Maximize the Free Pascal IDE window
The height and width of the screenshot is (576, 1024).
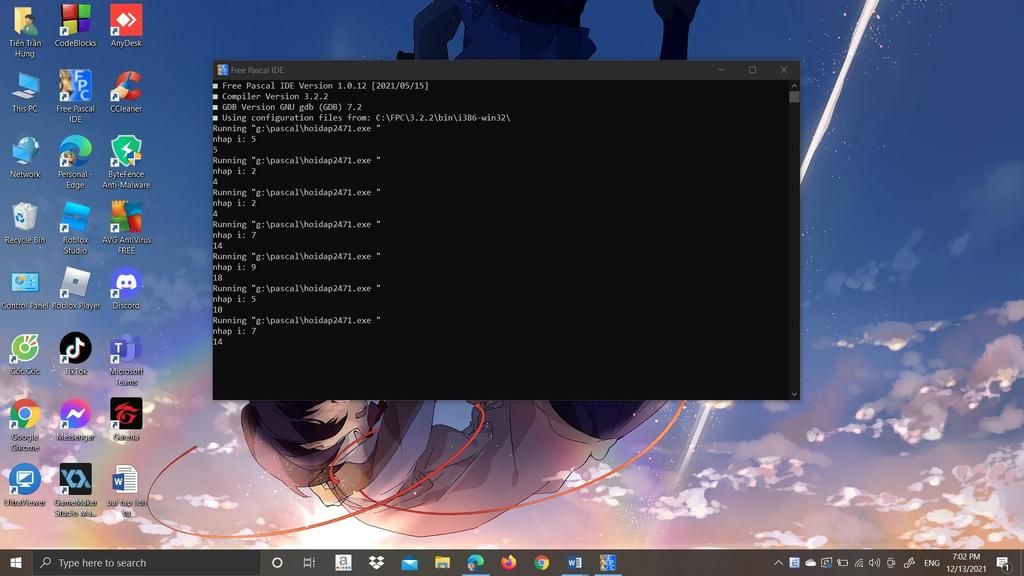coord(752,70)
